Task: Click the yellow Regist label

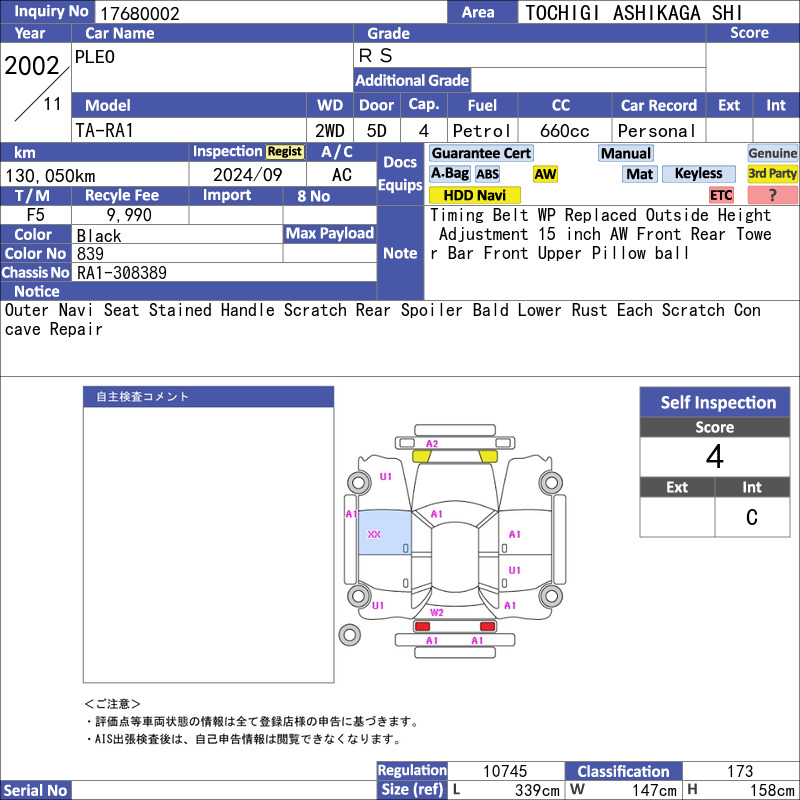Action: 284,152
